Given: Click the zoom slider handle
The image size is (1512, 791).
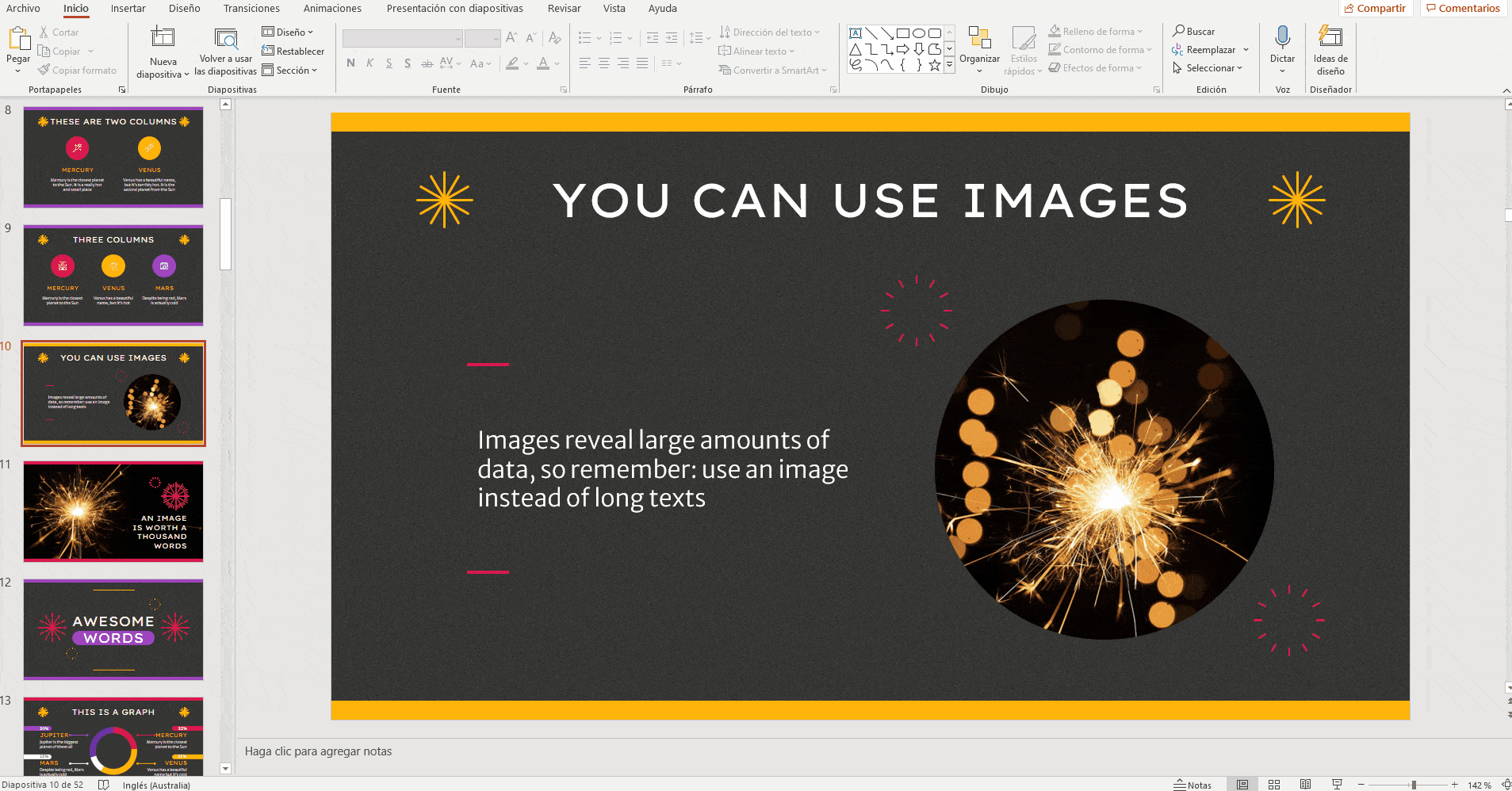Looking at the screenshot, I should pyautogui.click(x=1414, y=785).
